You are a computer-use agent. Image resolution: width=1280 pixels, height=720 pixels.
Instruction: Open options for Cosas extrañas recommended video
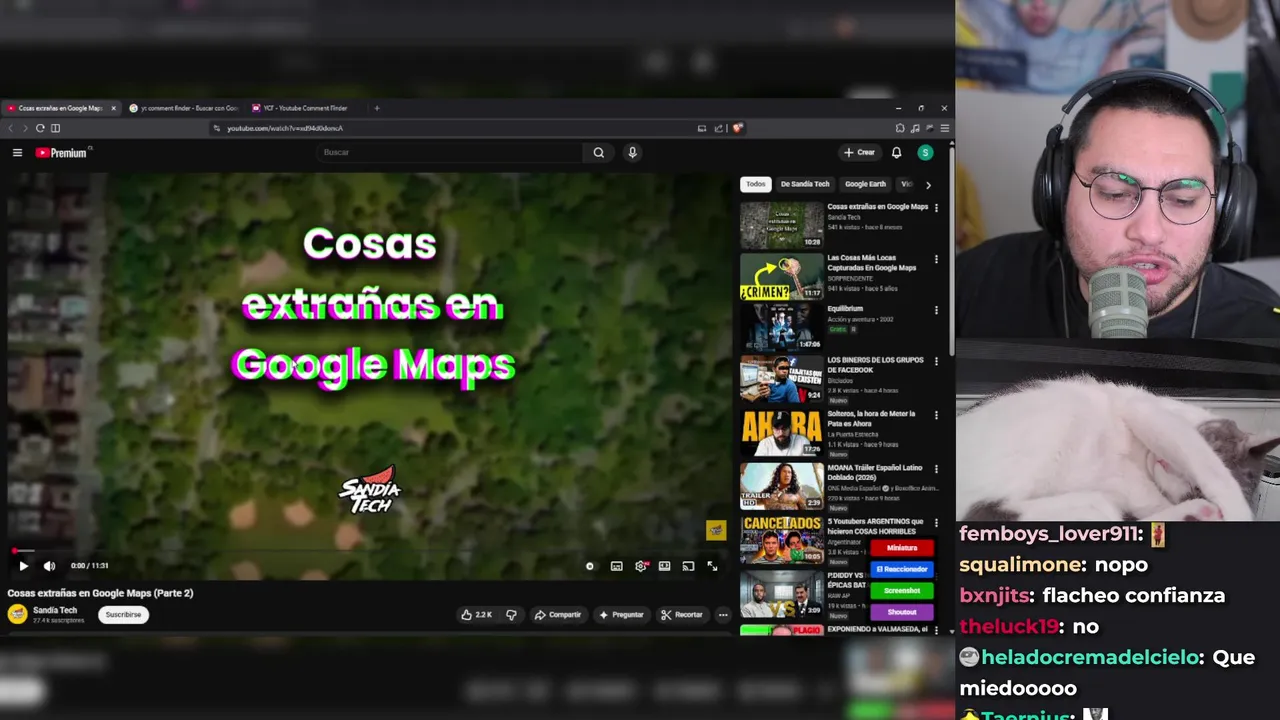pyautogui.click(x=936, y=208)
